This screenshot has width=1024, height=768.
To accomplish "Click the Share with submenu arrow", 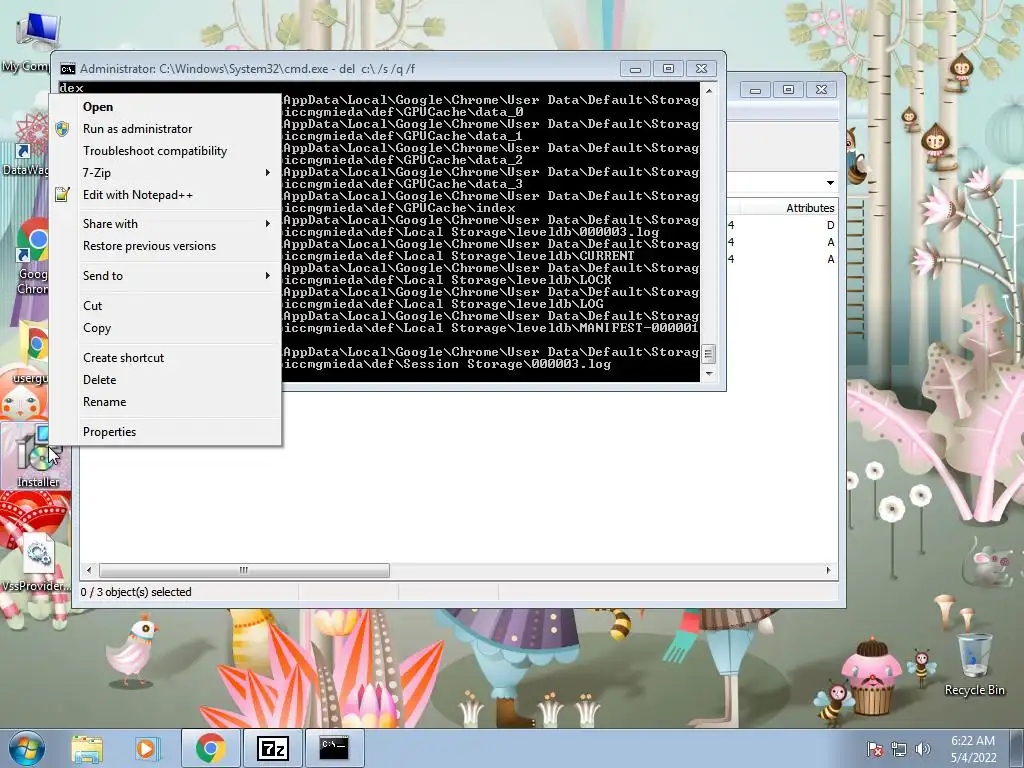I will coord(267,223).
